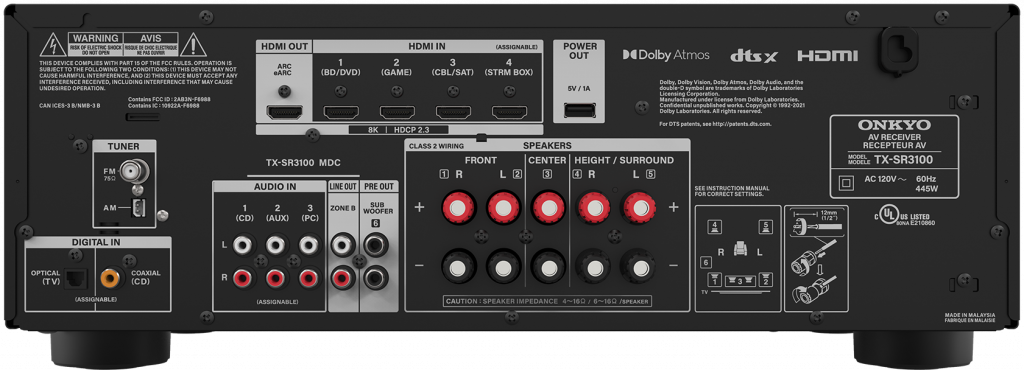Click the white L jack of Audio In 2 (AUX)
Image resolution: width=1024 pixels, height=370 pixels.
click(x=276, y=245)
